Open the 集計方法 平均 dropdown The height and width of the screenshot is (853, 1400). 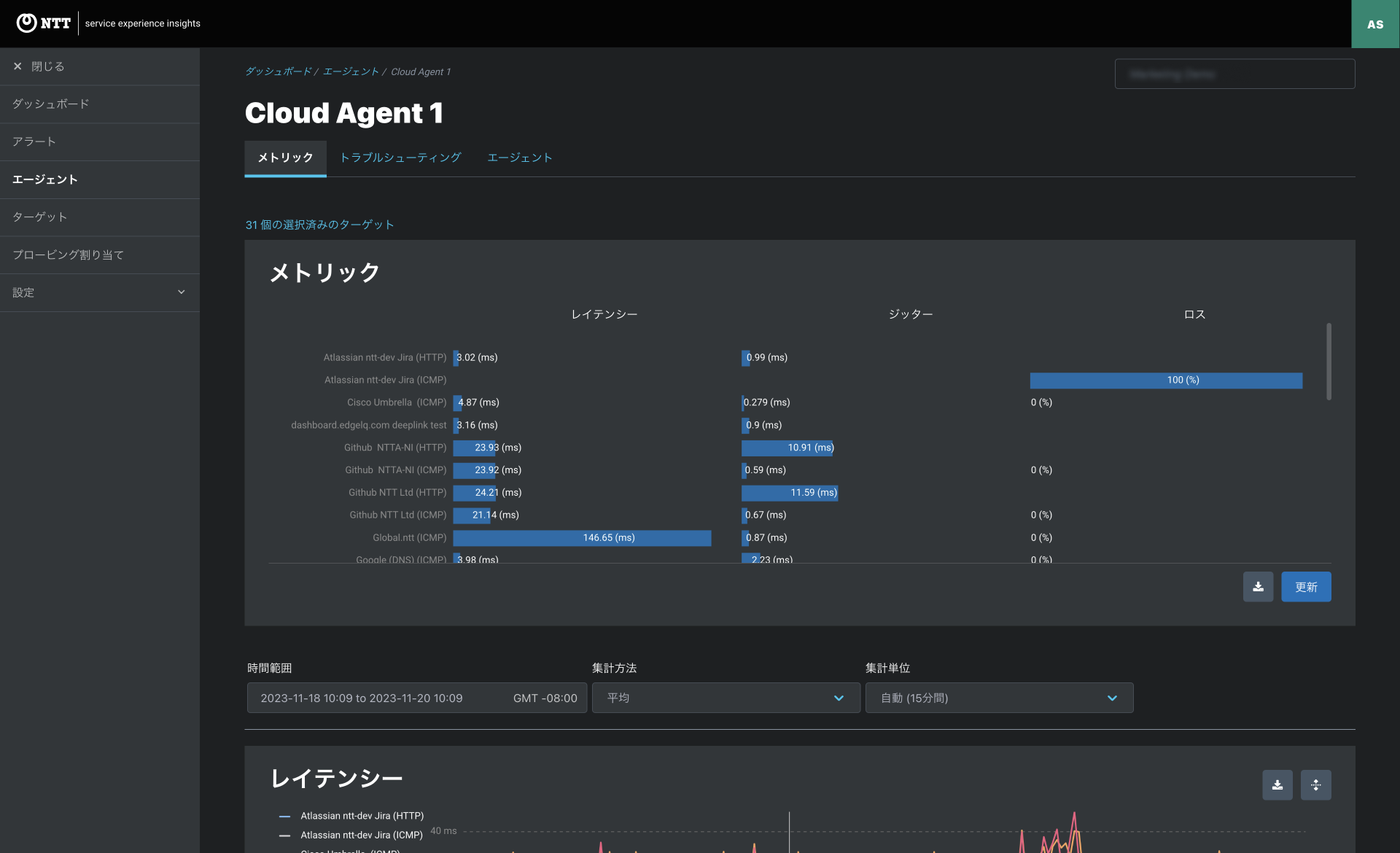[726, 698]
